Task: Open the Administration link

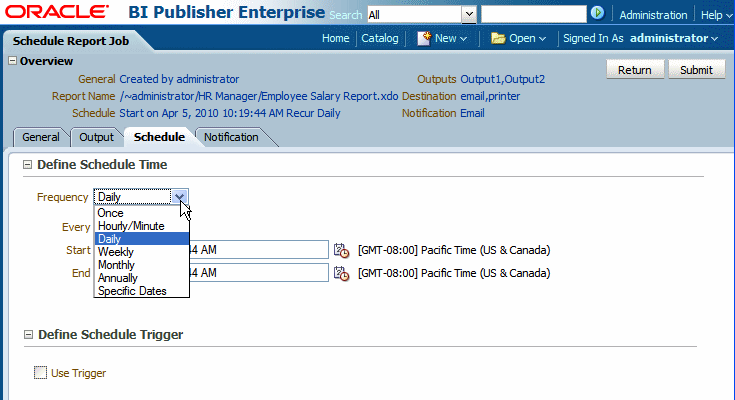Action: pos(653,15)
